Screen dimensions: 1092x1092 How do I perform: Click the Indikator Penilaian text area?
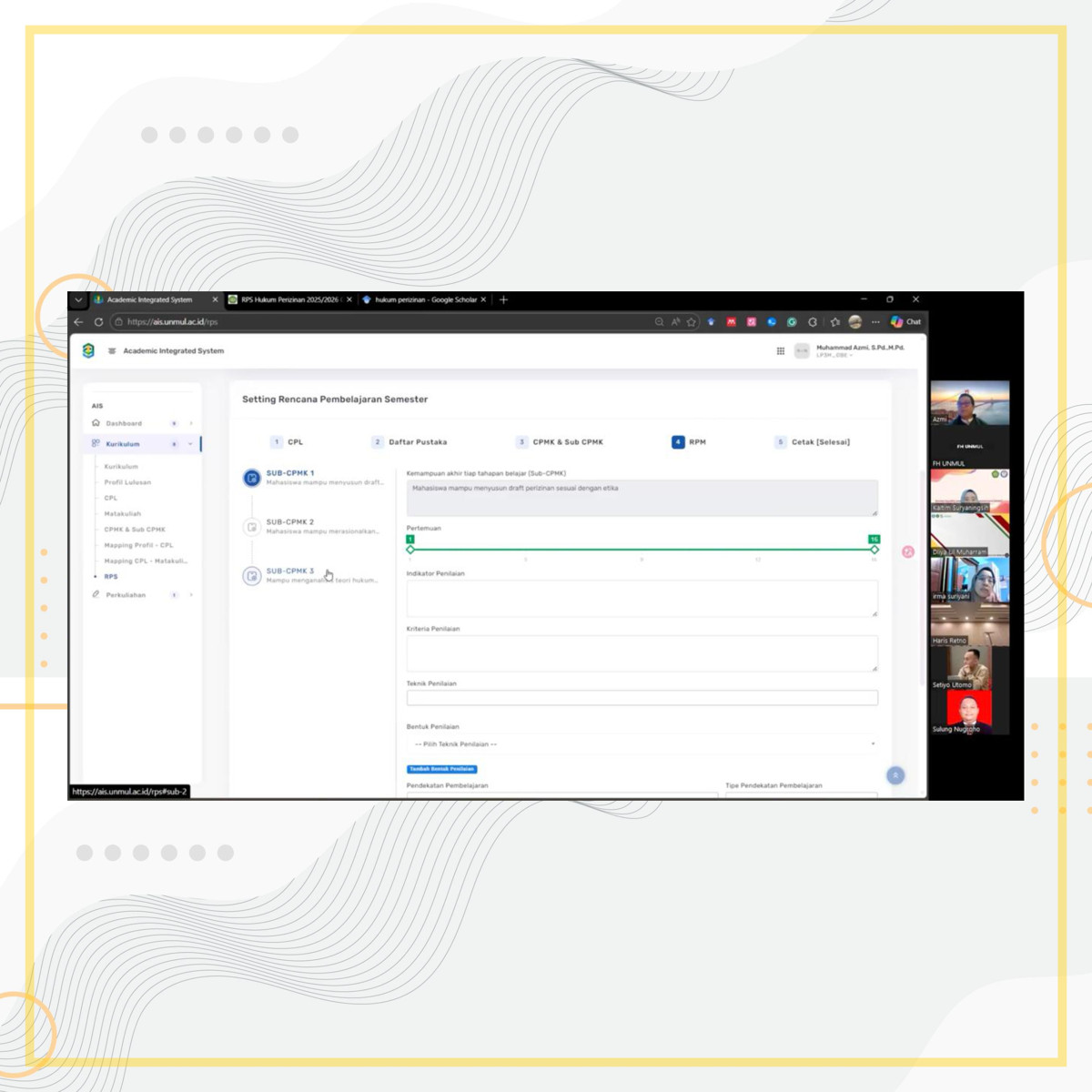point(642,598)
